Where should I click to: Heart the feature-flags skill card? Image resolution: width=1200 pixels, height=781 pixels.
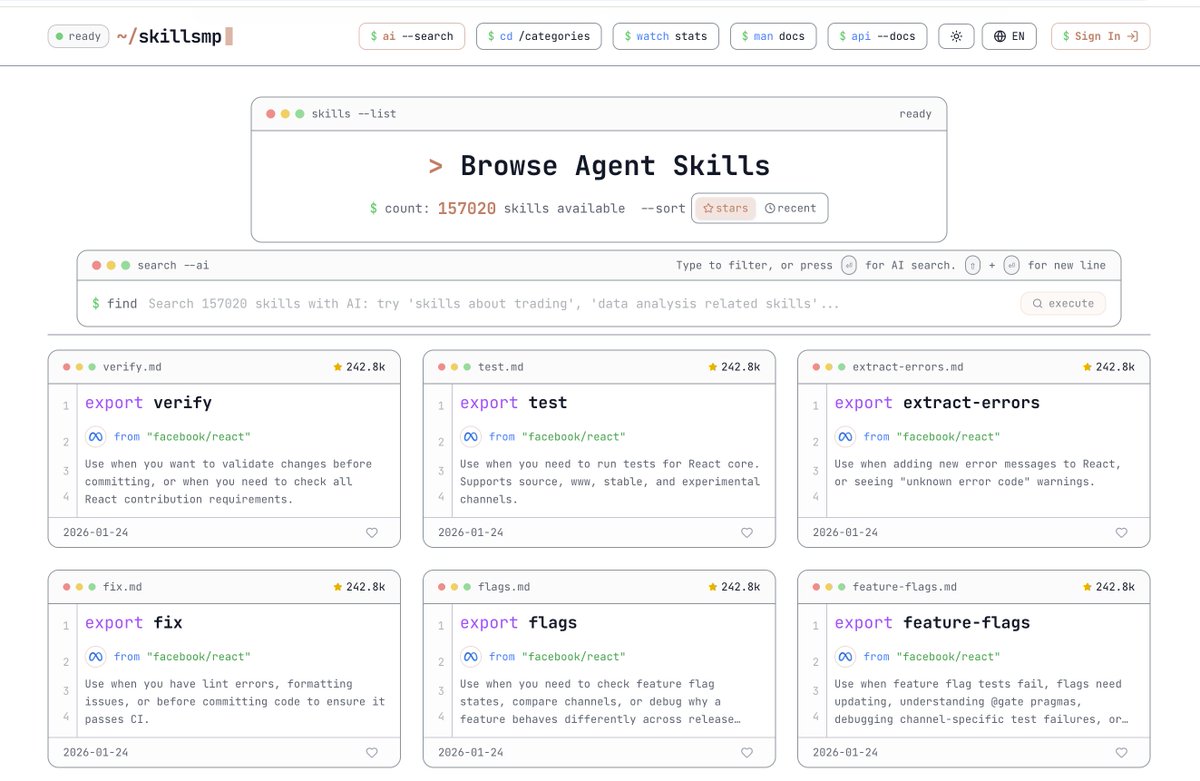click(x=1121, y=753)
